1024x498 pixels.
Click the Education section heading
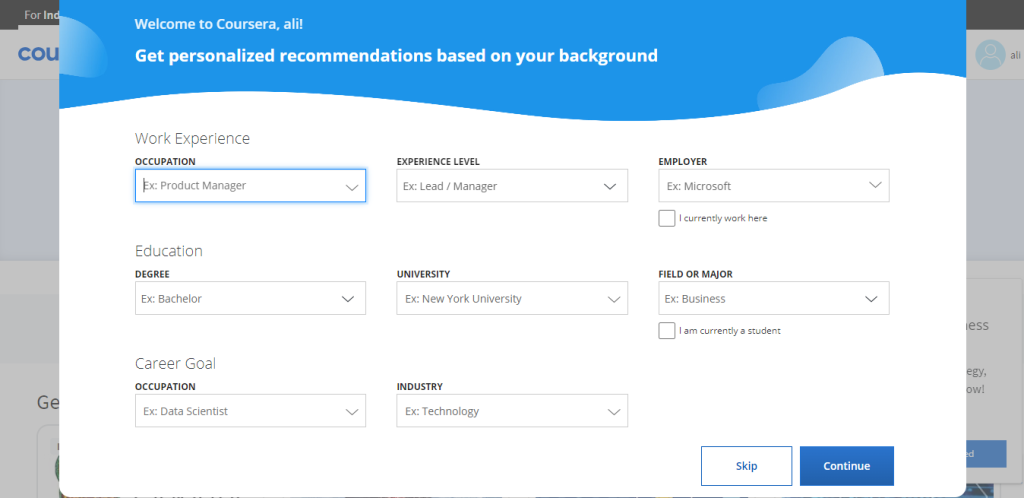(168, 251)
